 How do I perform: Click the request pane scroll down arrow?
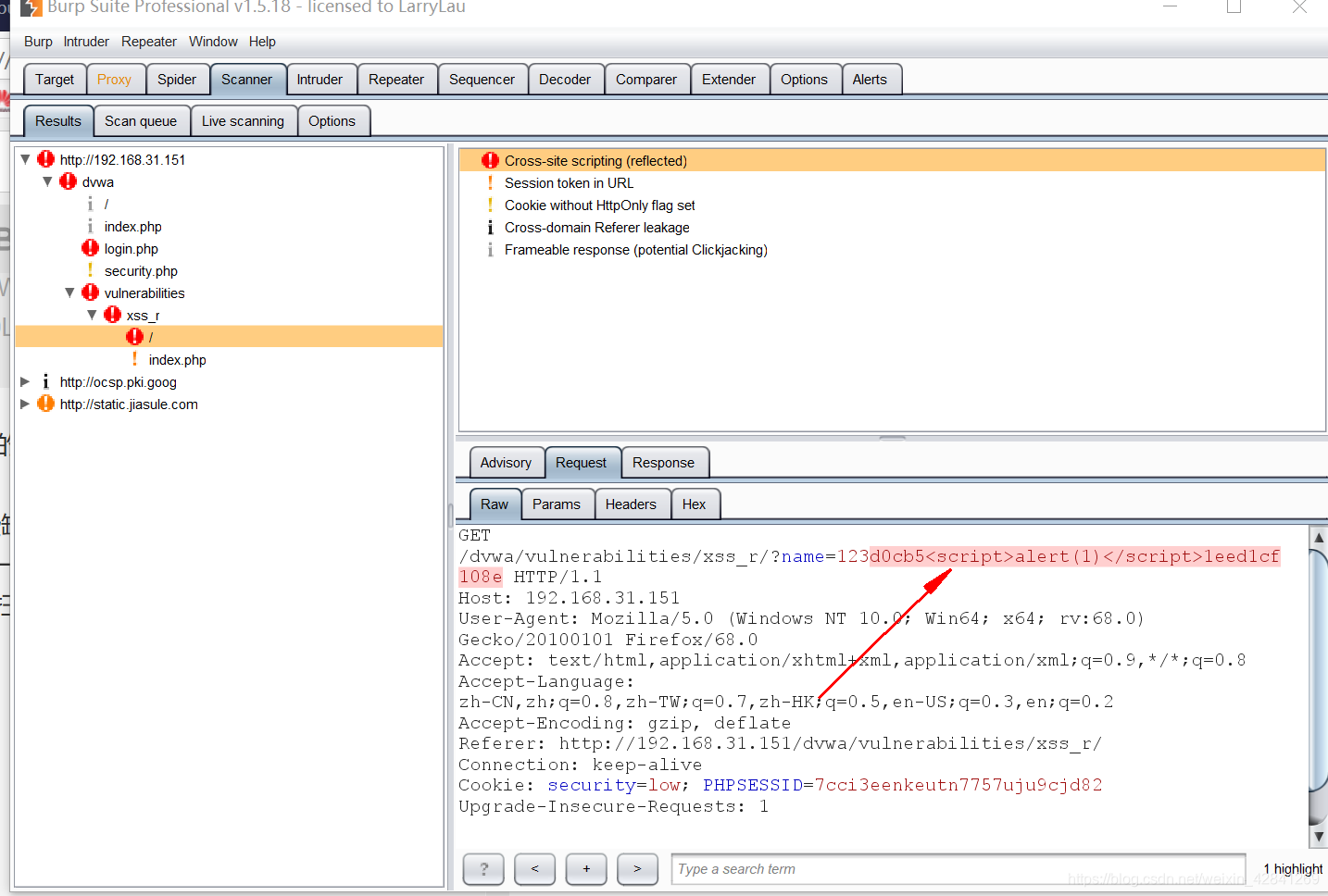click(x=1319, y=836)
